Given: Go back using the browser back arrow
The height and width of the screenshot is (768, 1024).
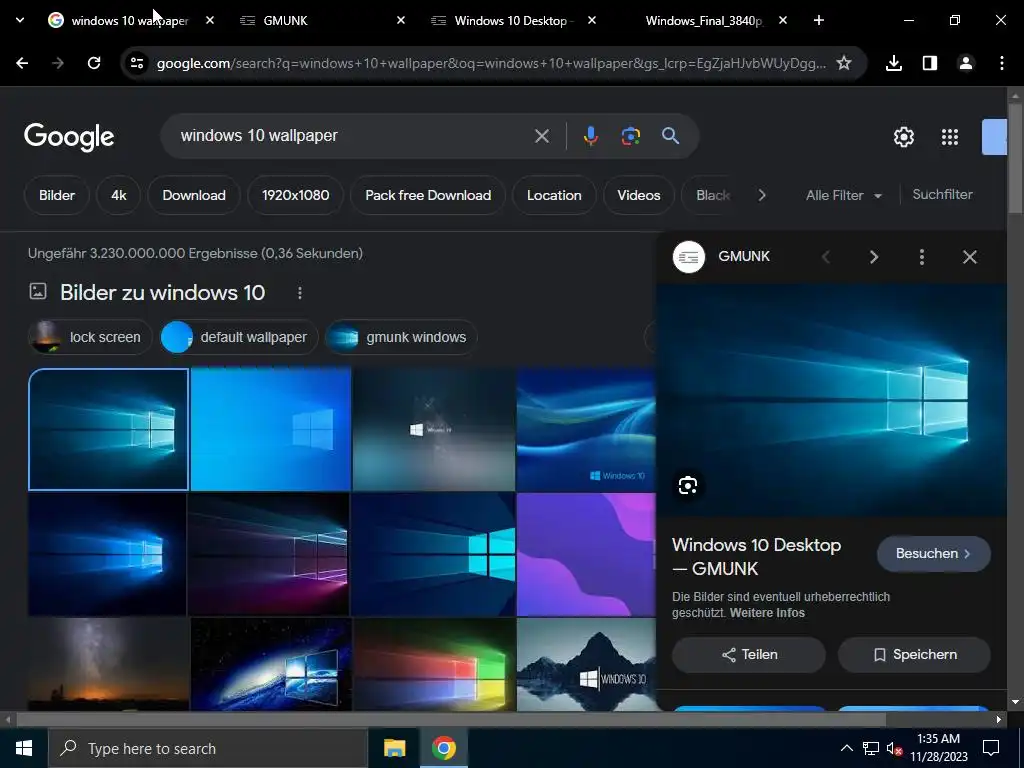Looking at the screenshot, I should [x=22, y=63].
